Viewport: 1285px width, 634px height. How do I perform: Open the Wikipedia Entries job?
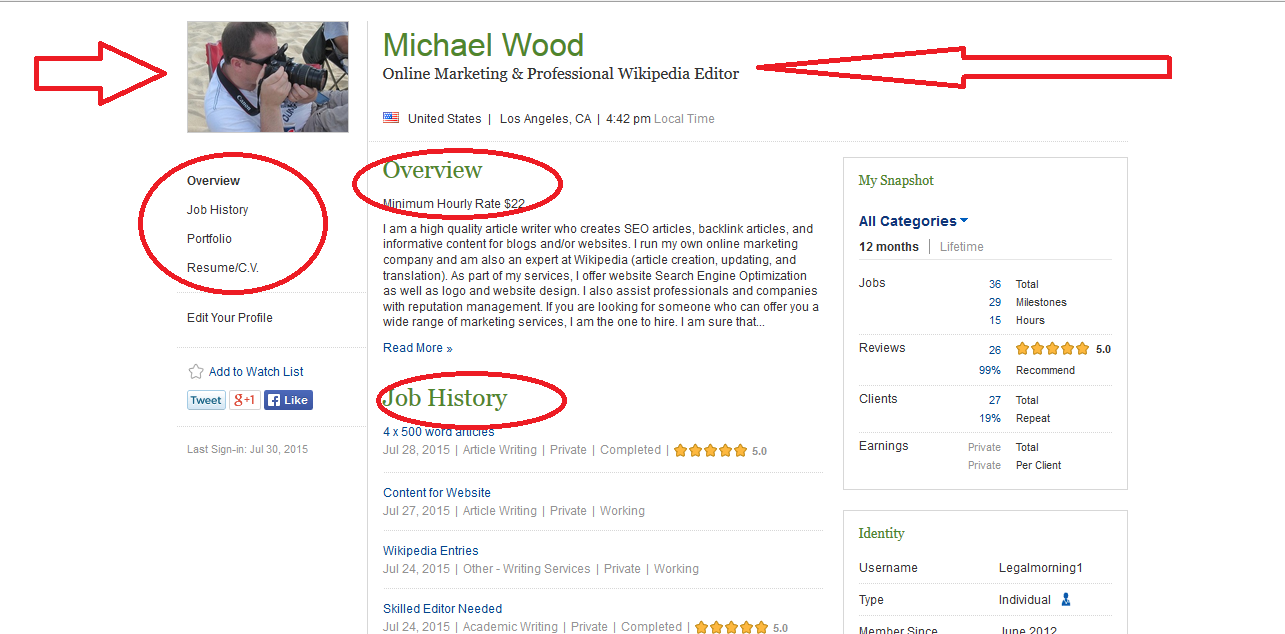[431, 551]
